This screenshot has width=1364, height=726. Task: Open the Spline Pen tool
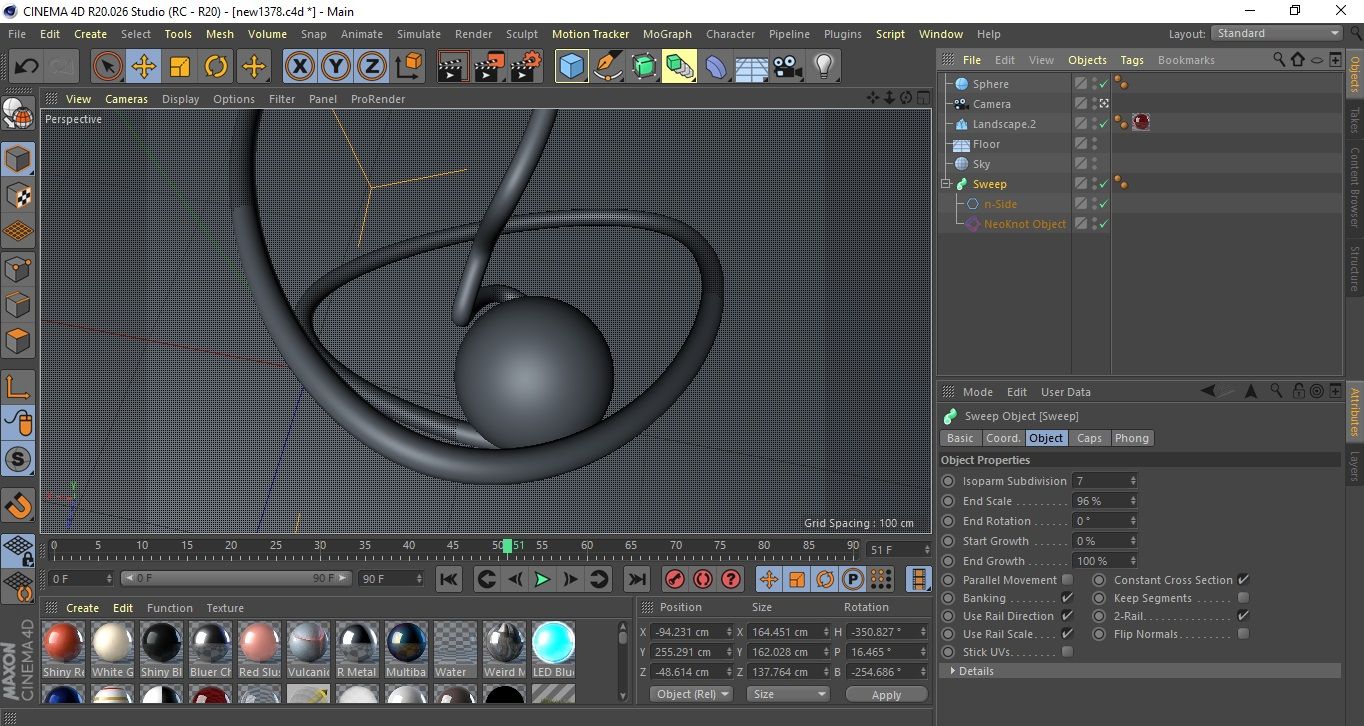click(x=608, y=67)
